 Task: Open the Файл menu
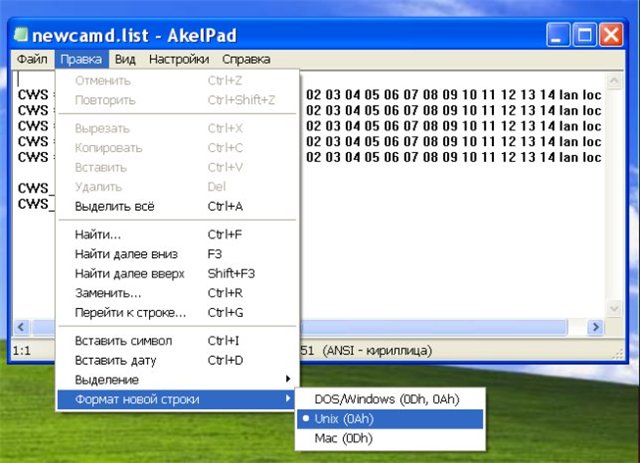pos(32,60)
